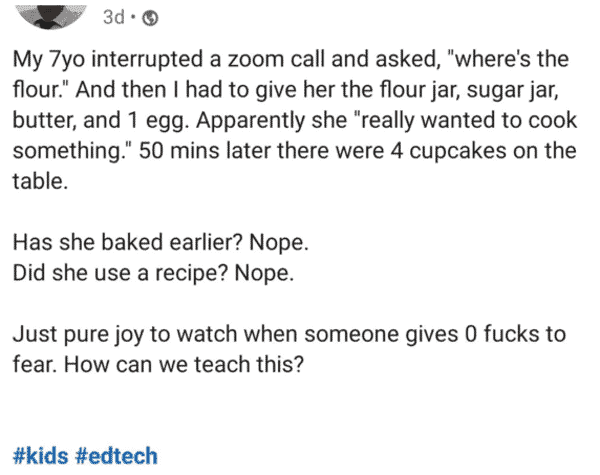Open the poster's profile avatar

pyautogui.click(x=52, y=16)
